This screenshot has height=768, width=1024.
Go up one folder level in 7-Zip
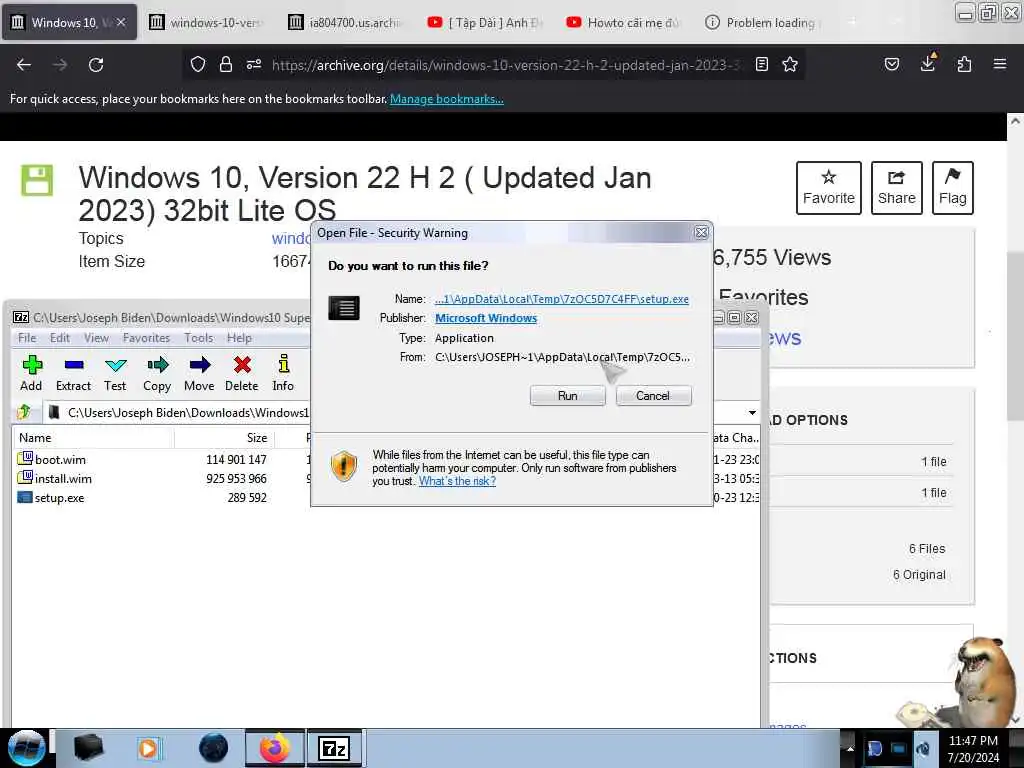(25, 412)
